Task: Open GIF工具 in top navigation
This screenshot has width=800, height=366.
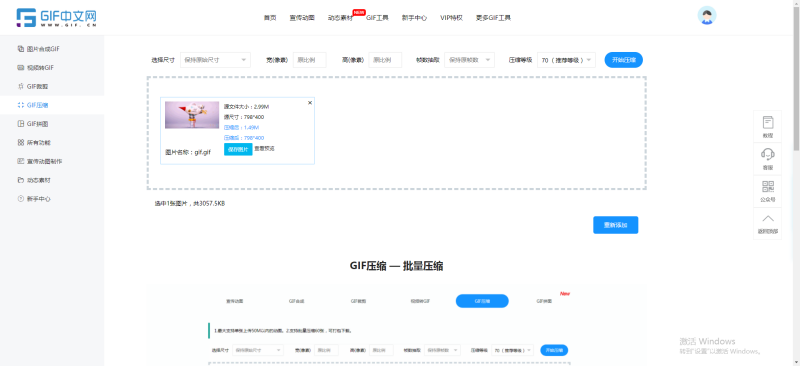Action: click(377, 18)
